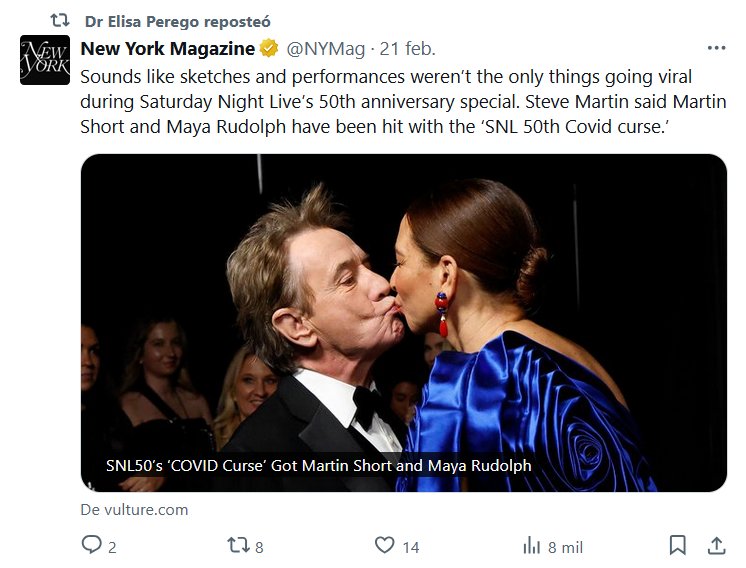746x568 pixels.
Task: Click the gold verified badge
Action: coord(269,49)
